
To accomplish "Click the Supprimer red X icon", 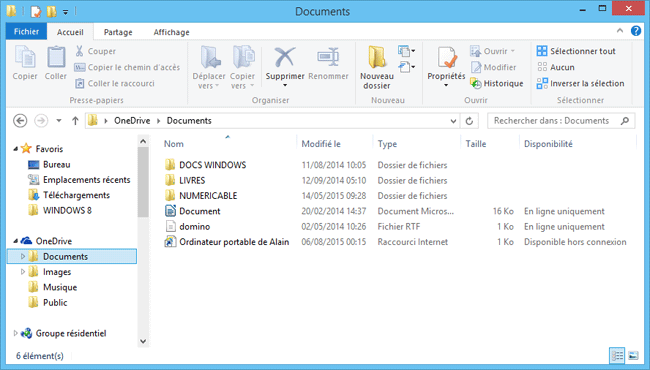I will 285,57.
